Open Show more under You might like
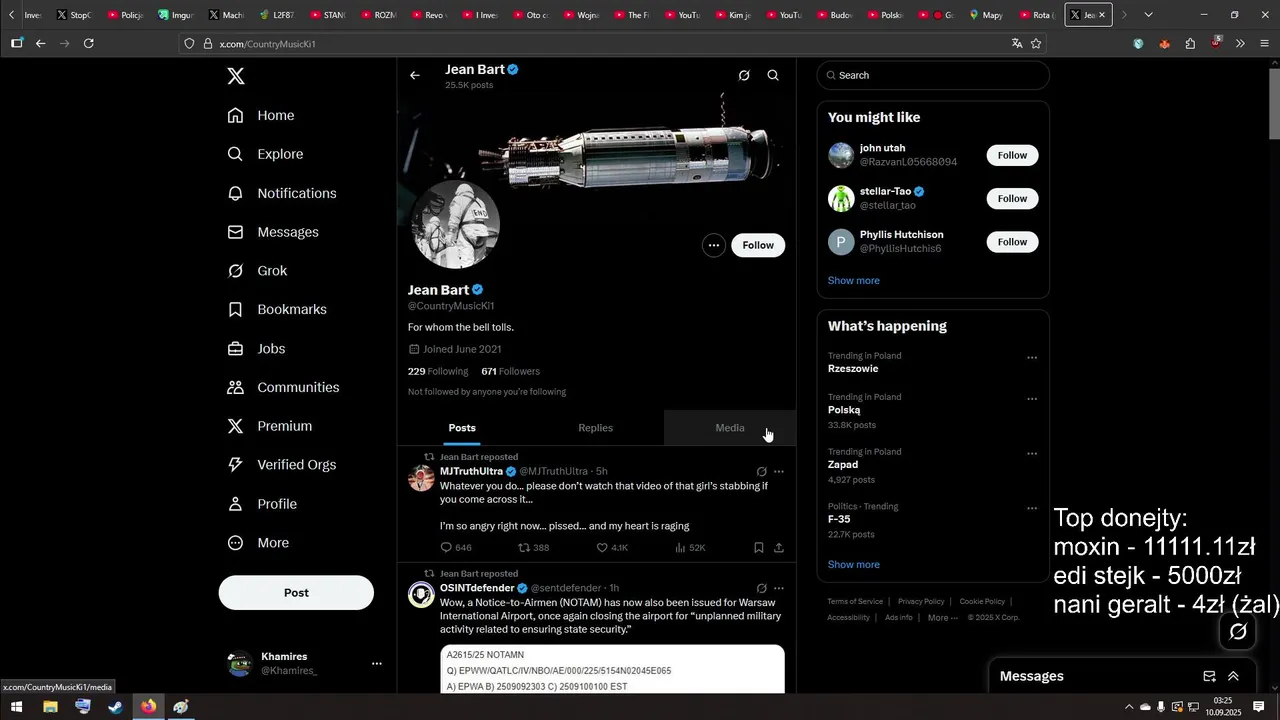Screen dimensions: 1280x720 (854, 281)
